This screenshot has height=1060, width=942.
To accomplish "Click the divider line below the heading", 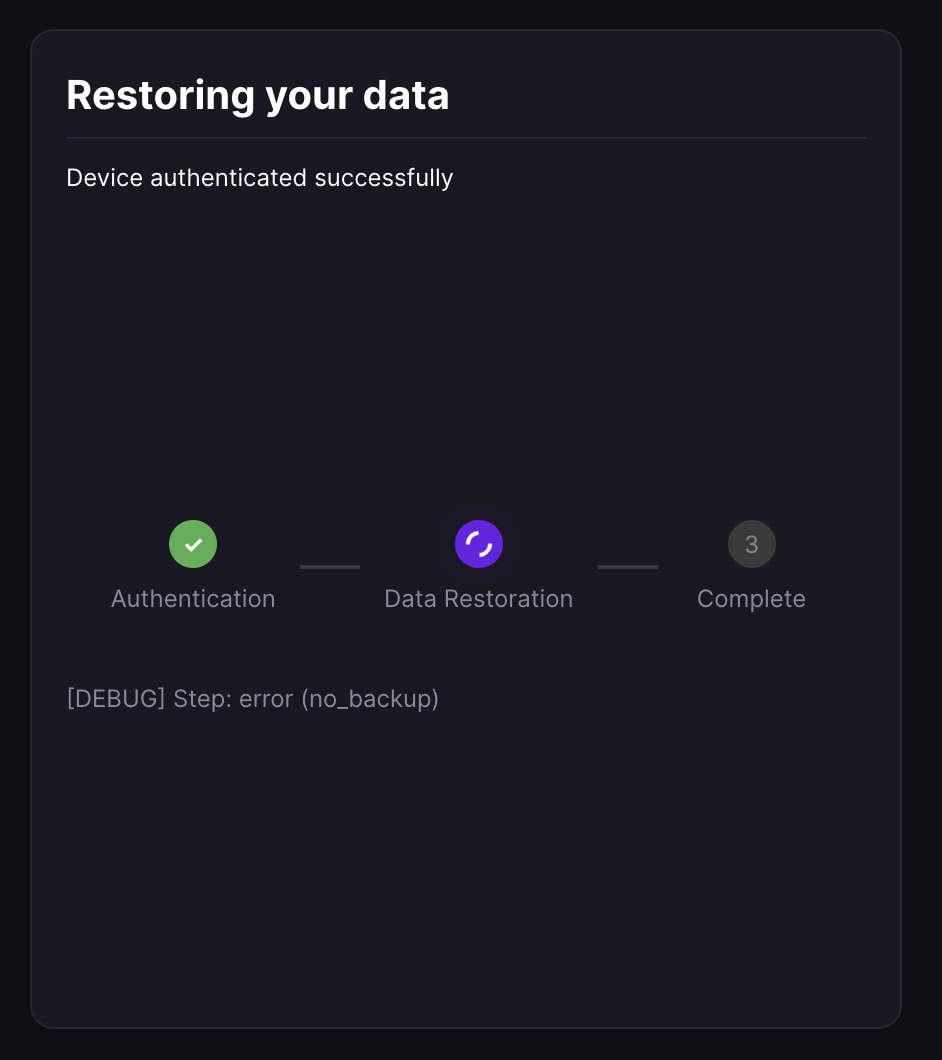I will 466,138.
